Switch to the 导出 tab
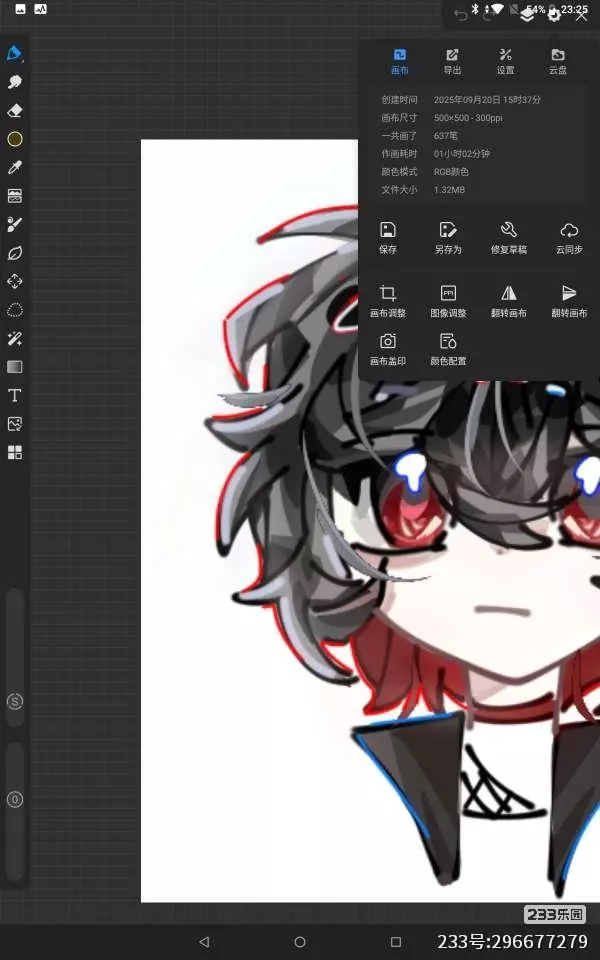Image resolution: width=600 pixels, height=960 pixels. click(452, 62)
